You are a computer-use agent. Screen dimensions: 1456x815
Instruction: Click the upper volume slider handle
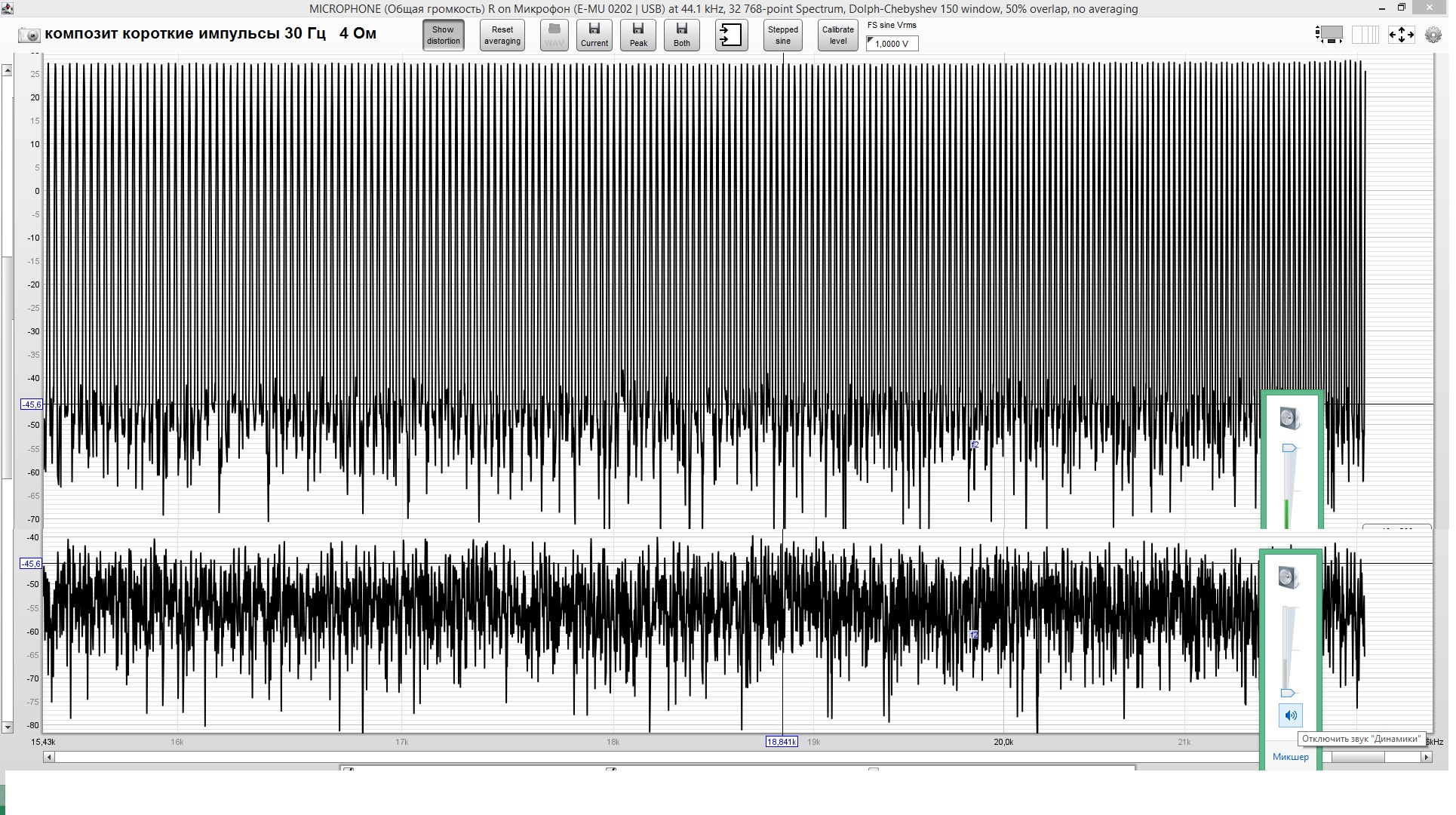pos(1289,449)
